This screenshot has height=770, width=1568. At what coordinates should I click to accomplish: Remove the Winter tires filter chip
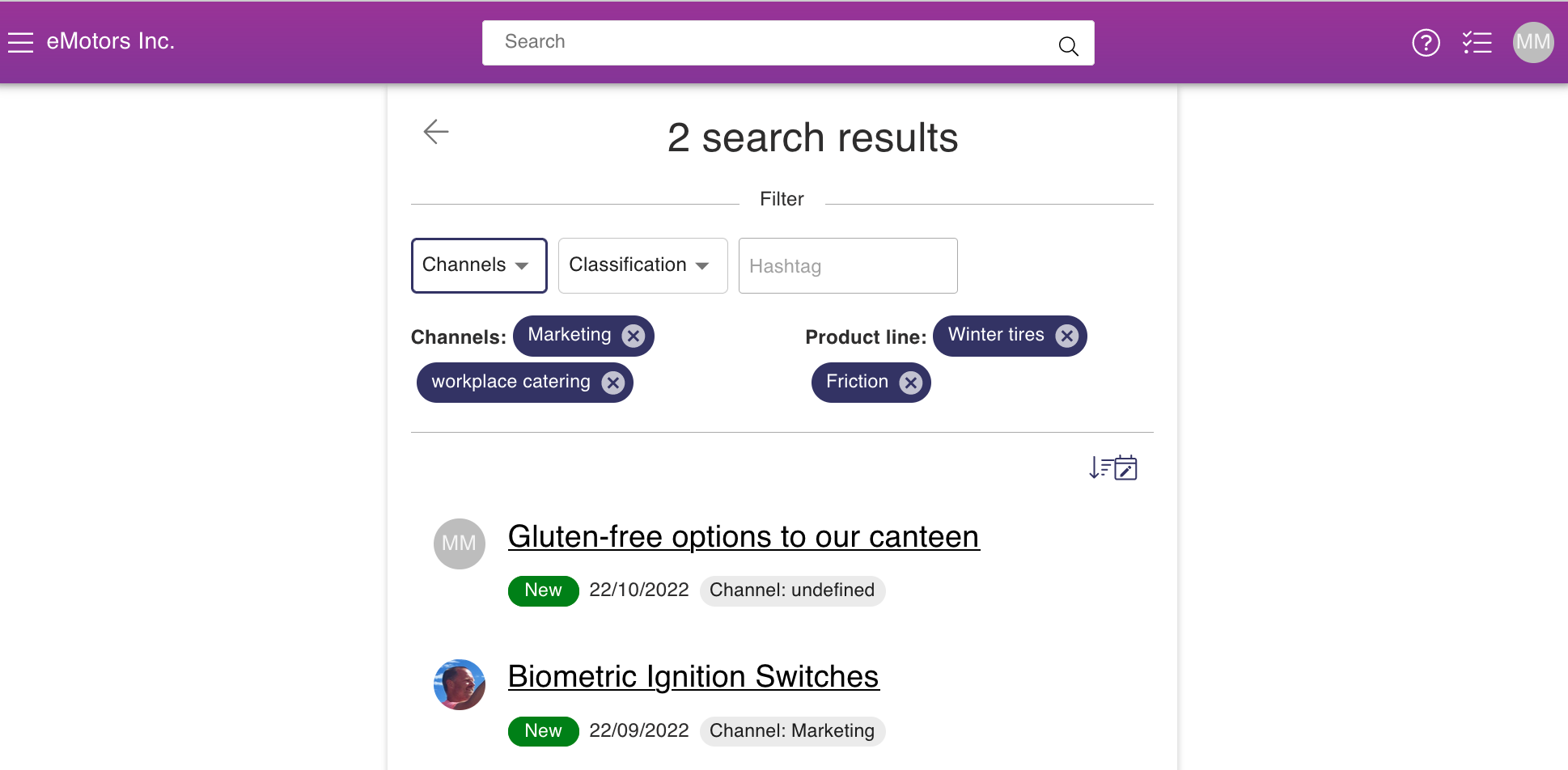(1067, 336)
